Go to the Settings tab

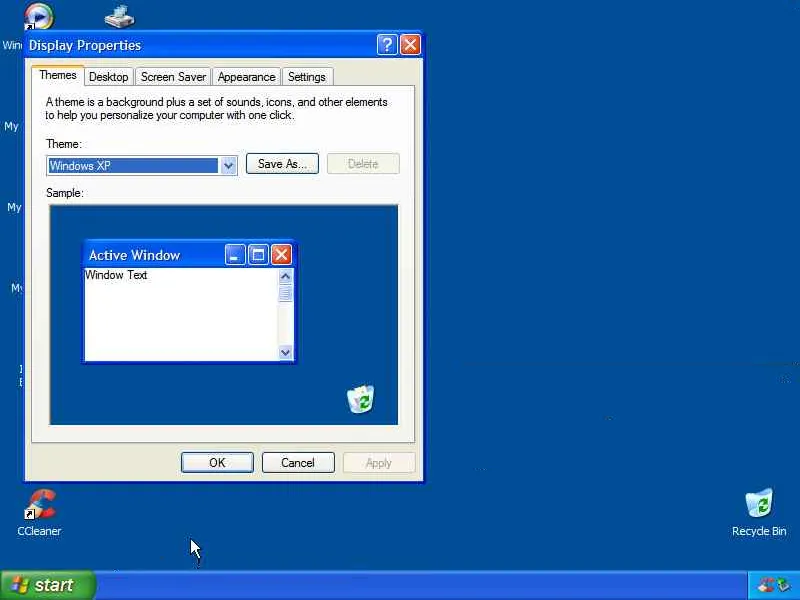pyautogui.click(x=307, y=77)
